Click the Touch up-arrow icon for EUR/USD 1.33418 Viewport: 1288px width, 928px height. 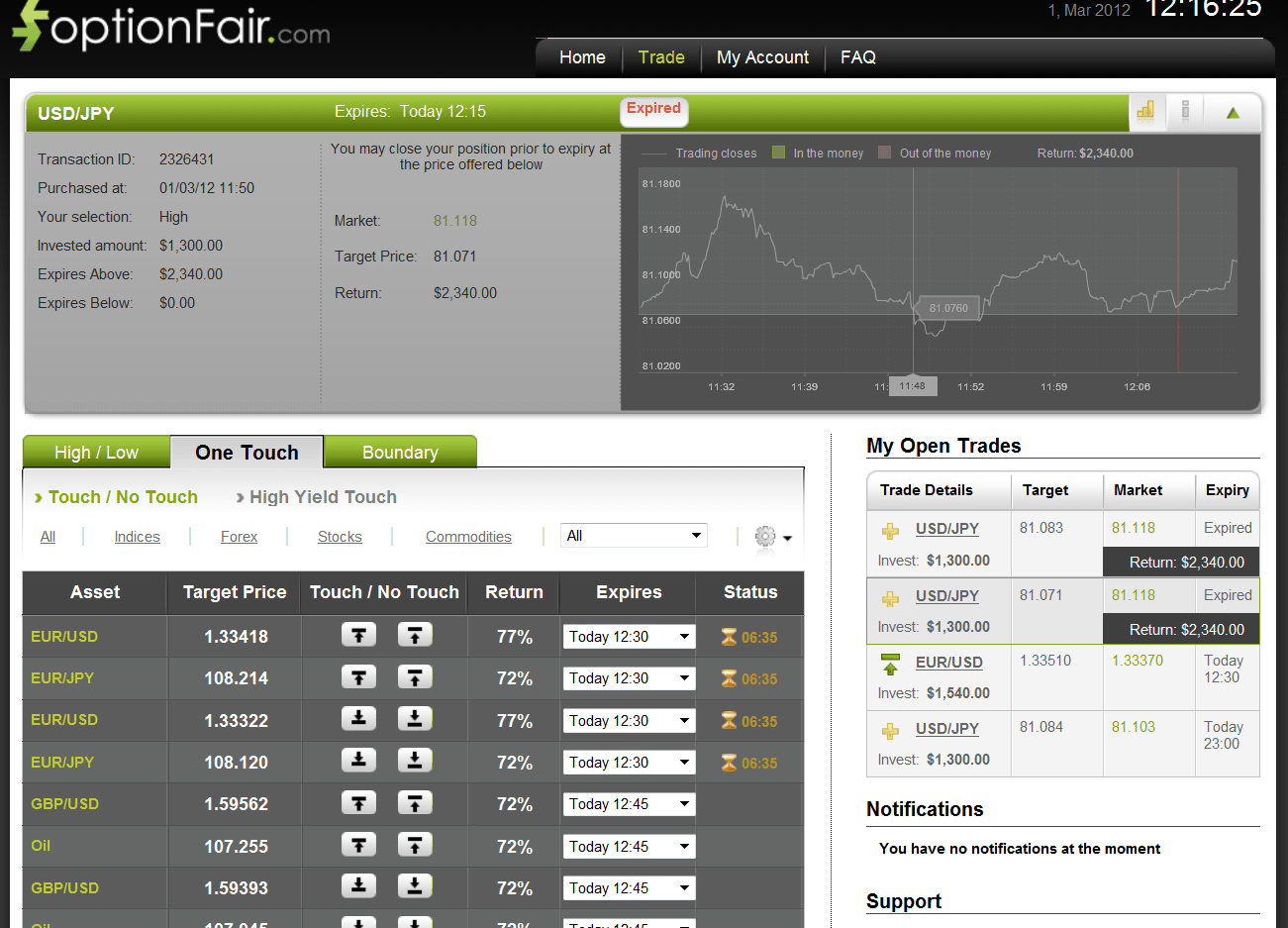[x=358, y=635]
